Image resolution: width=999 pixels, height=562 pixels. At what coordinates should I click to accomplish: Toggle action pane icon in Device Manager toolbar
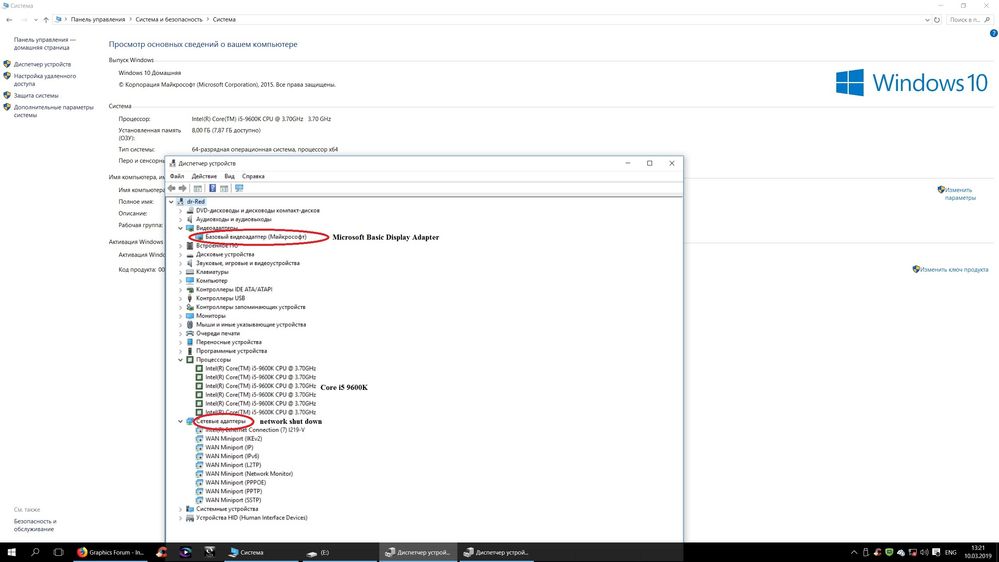point(224,188)
